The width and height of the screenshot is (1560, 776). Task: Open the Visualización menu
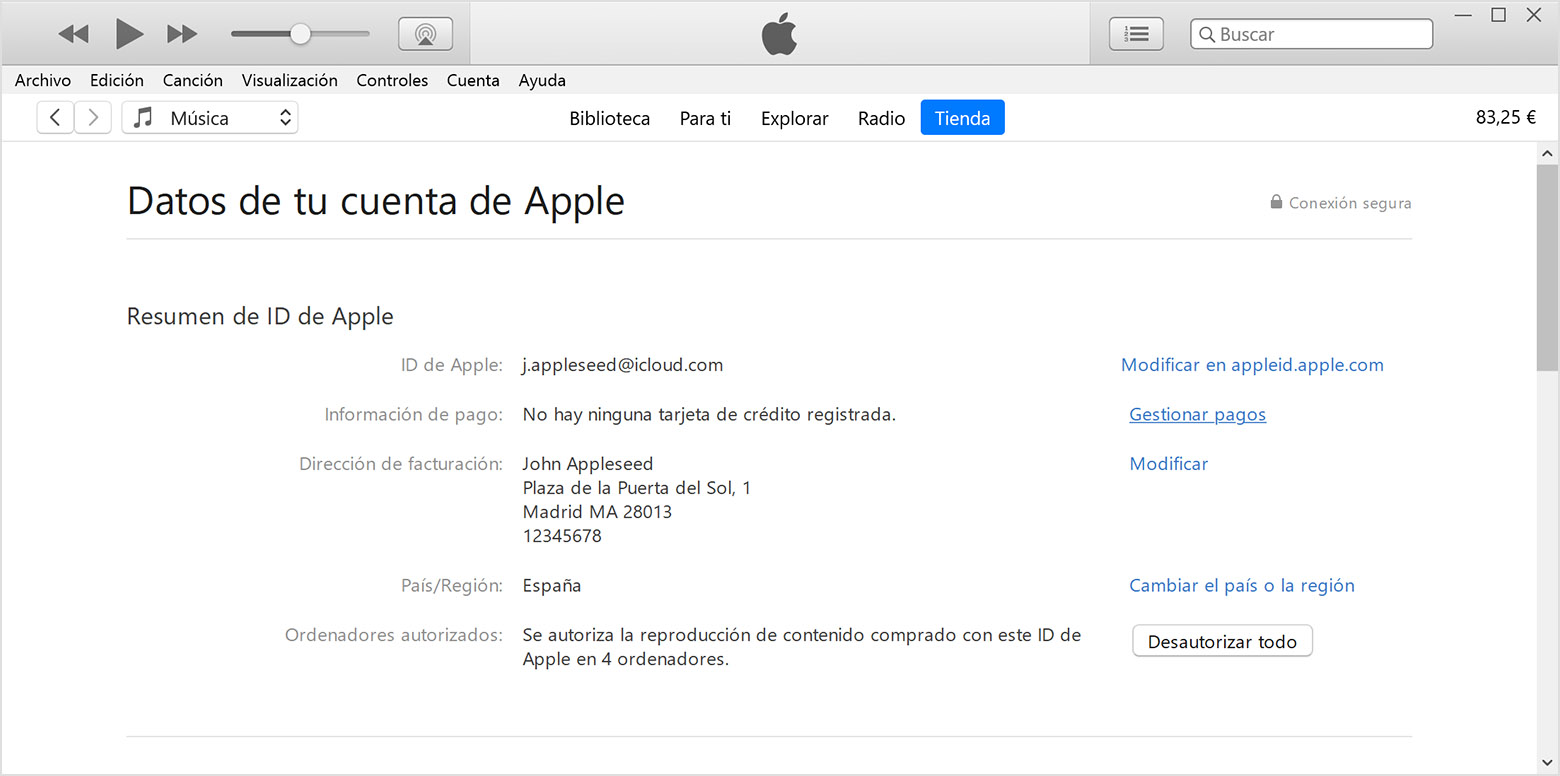pos(289,80)
